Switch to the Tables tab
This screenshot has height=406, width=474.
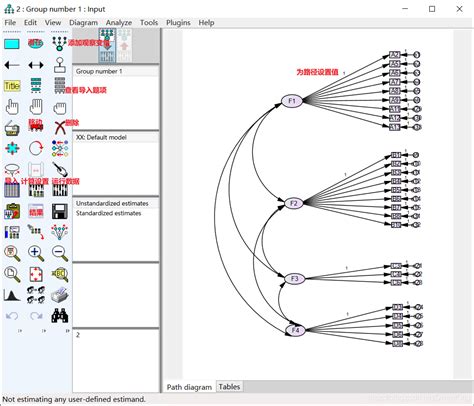229,387
